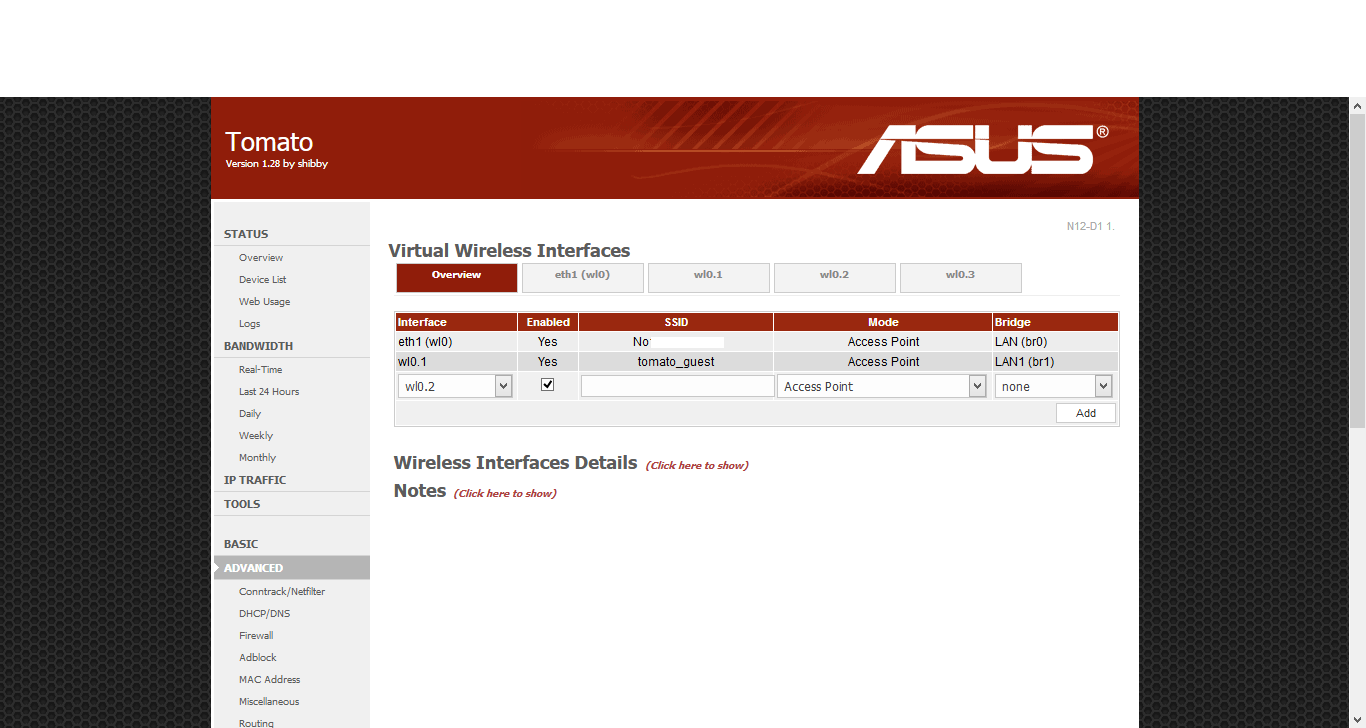Expand the BANDWIDTH sidebar section
Image resolution: width=1366 pixels, height=728 pixels.
(259, 346)
